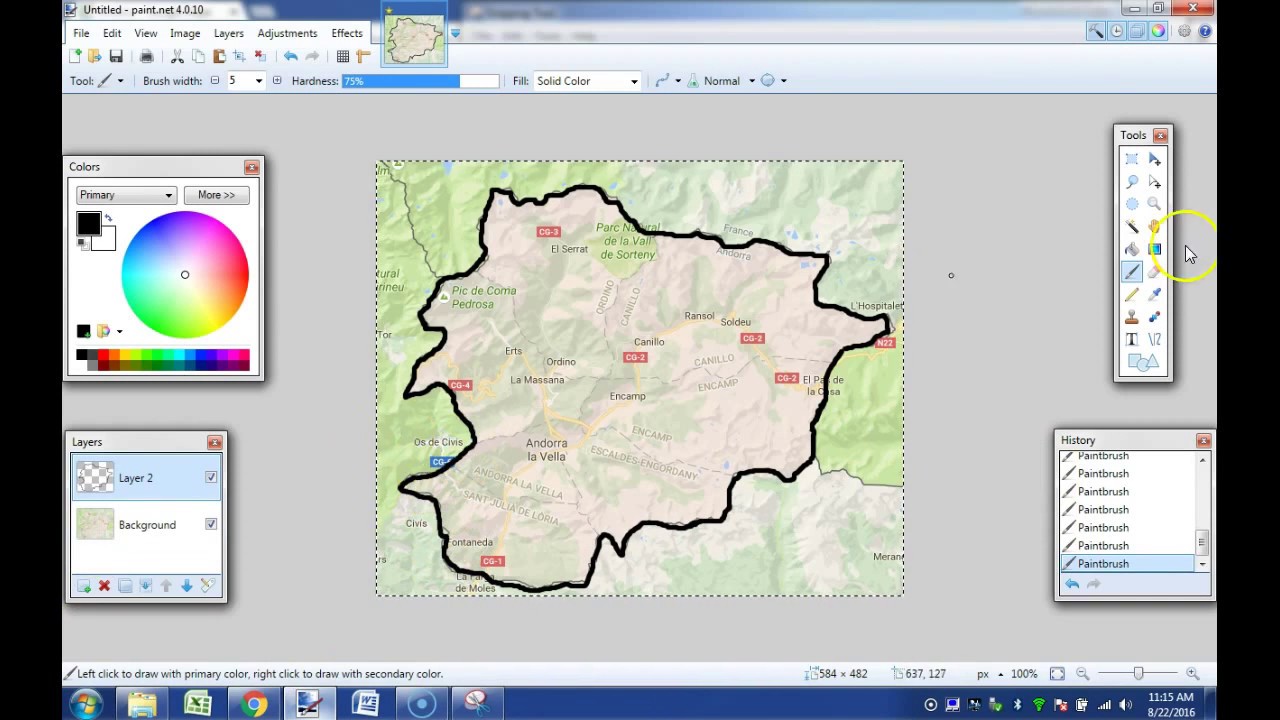Viewport: 1280px width, 720px height.
Task: Click the Open file toolbar icon
Action: (95, 57)
